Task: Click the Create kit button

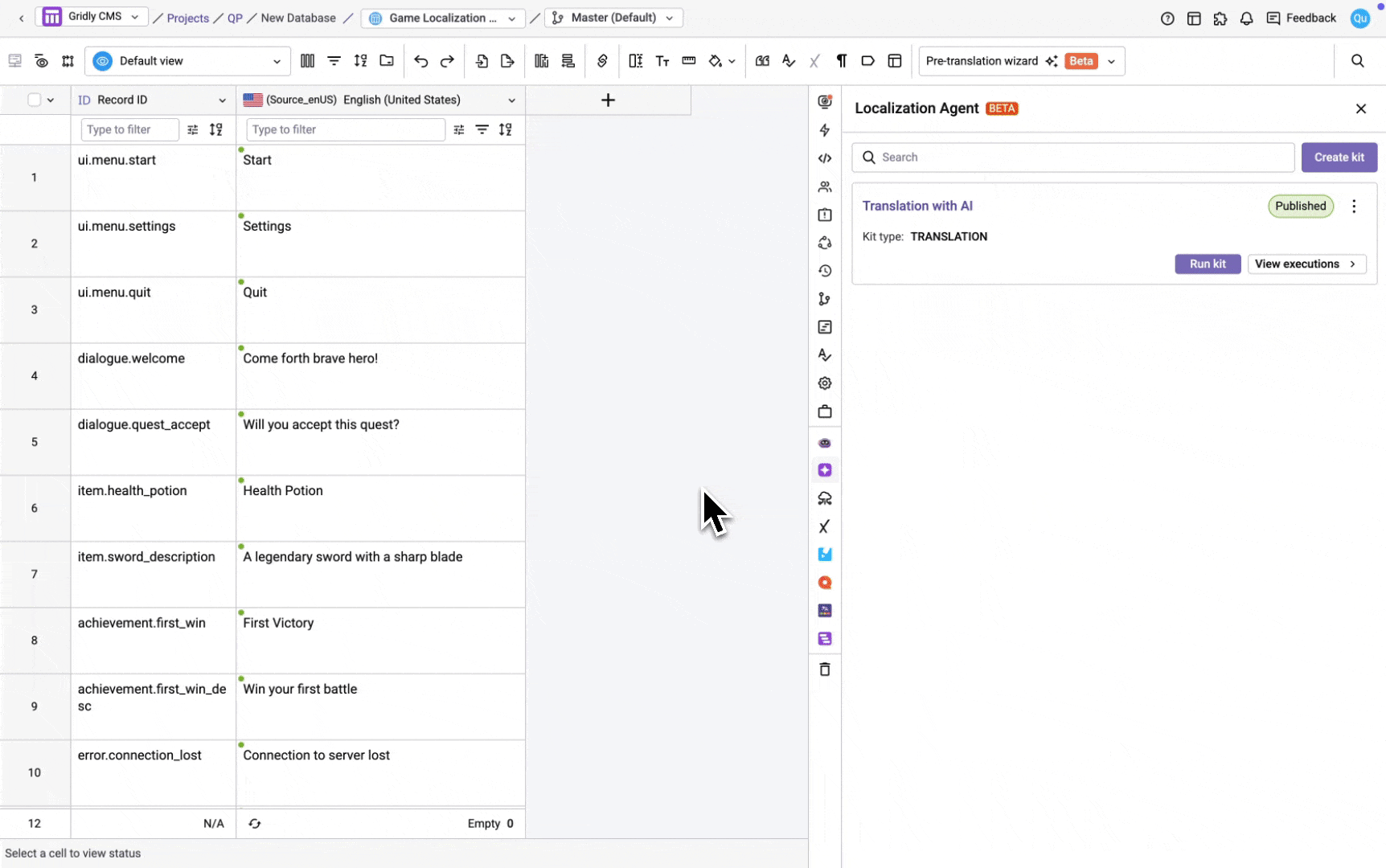Action: pos(1339,158)
